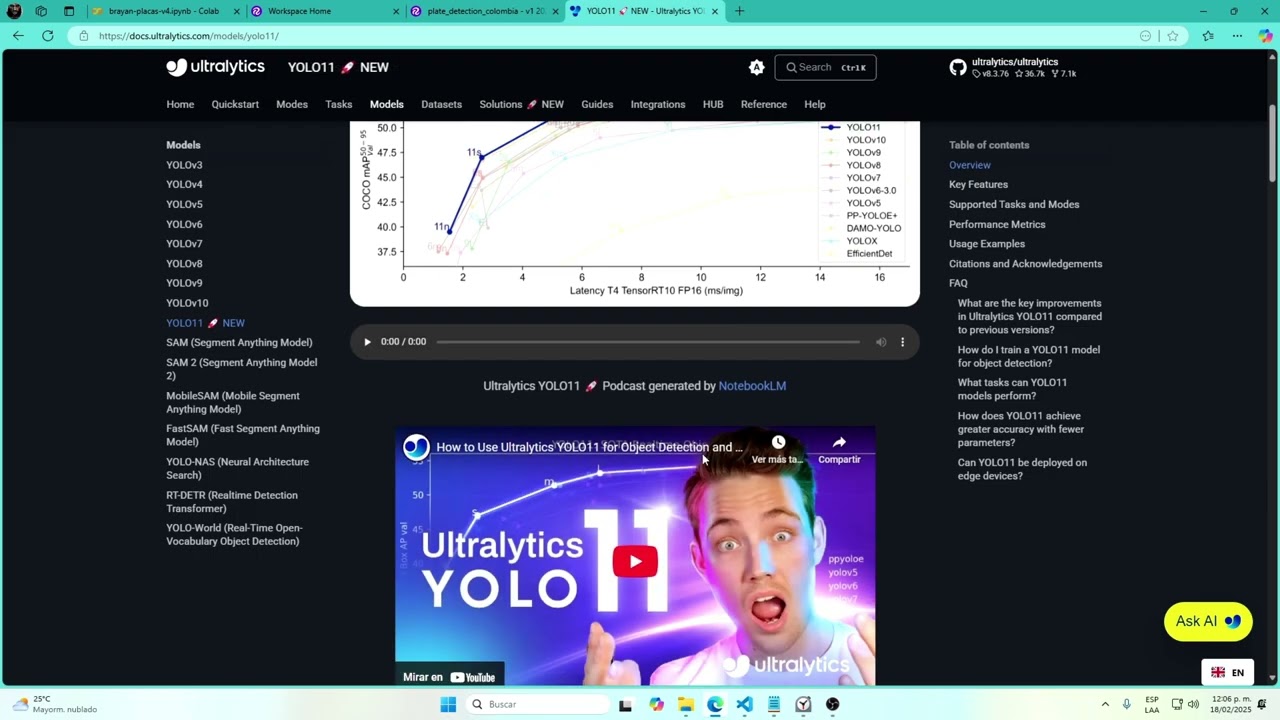Screen dimensions: 1280x720
Task: Click the Ultralytics logo in header
Action: pos(215,67)
